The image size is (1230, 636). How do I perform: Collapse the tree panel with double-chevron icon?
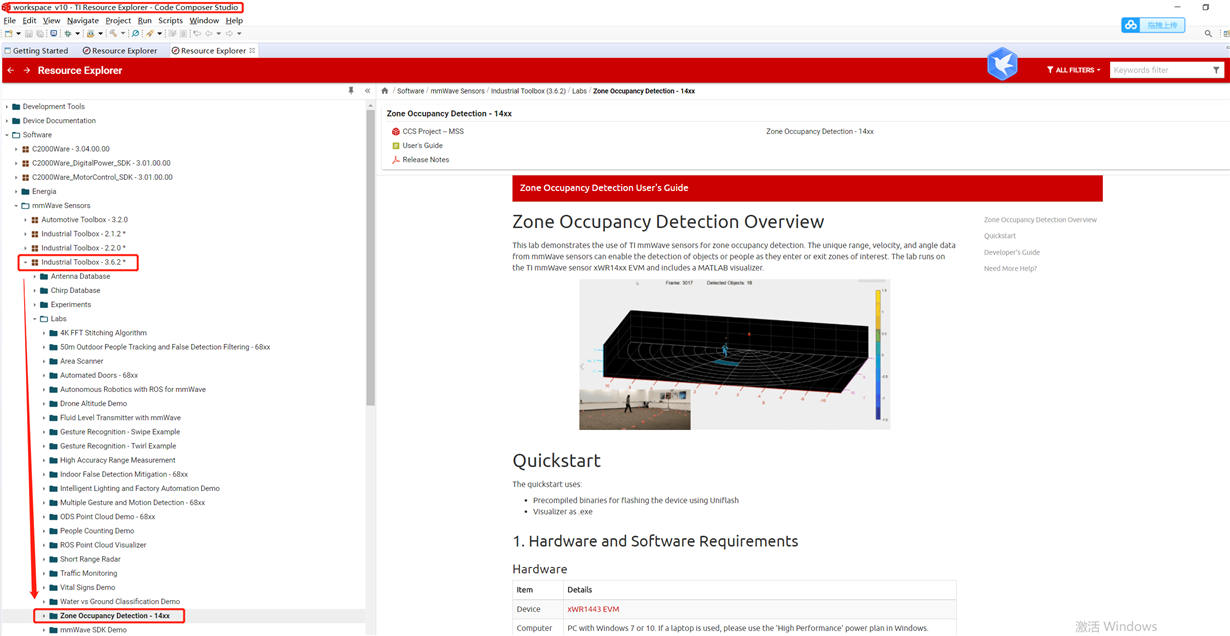[x=368, y=91]
